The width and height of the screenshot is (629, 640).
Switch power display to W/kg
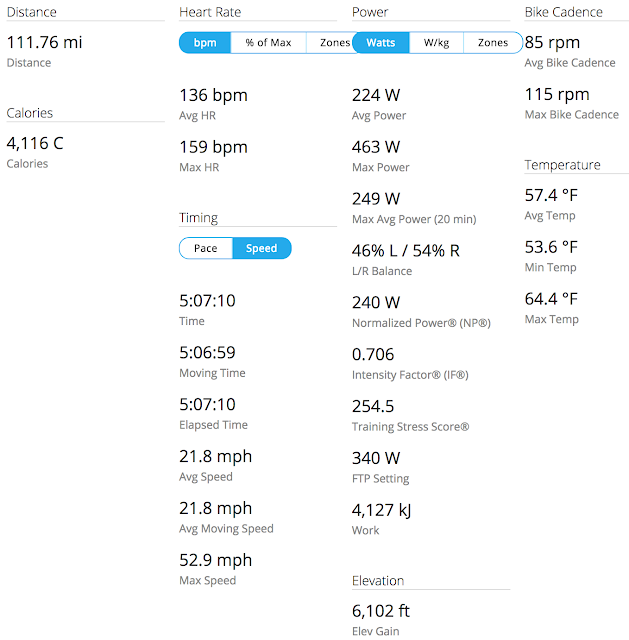436,43
